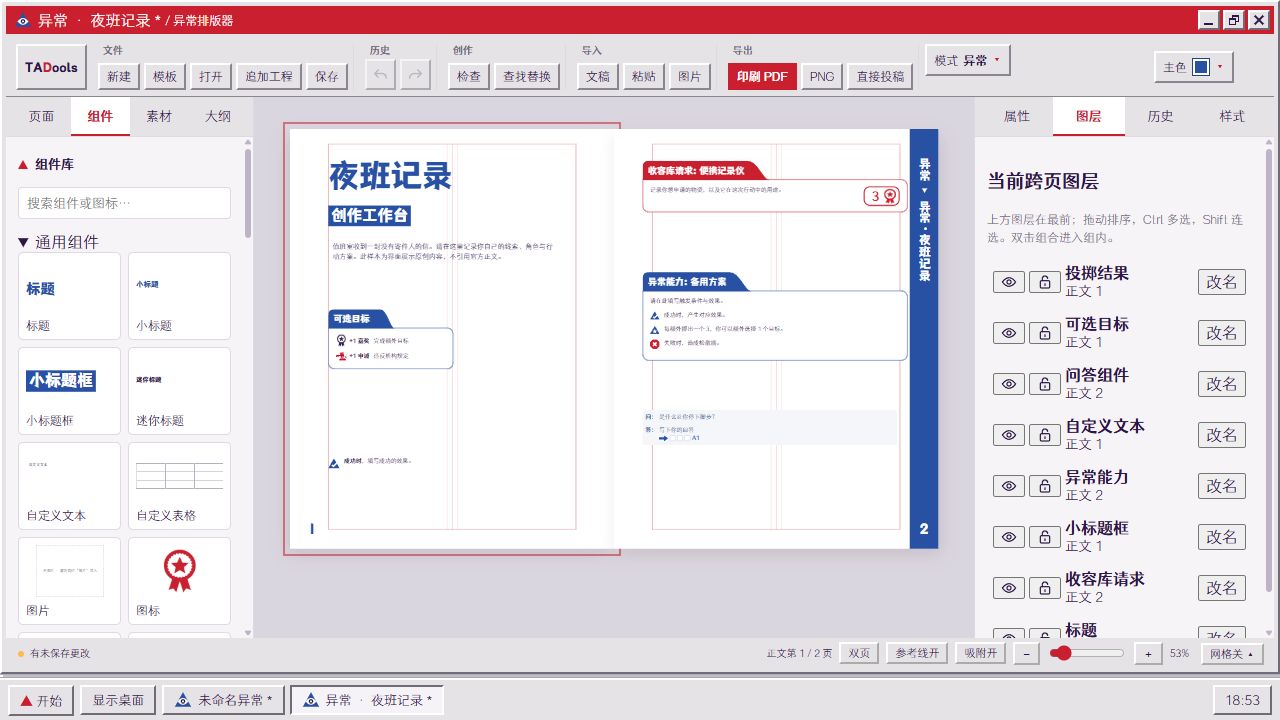Lock the 异常能力 layer

click(x=1045, y=486)
